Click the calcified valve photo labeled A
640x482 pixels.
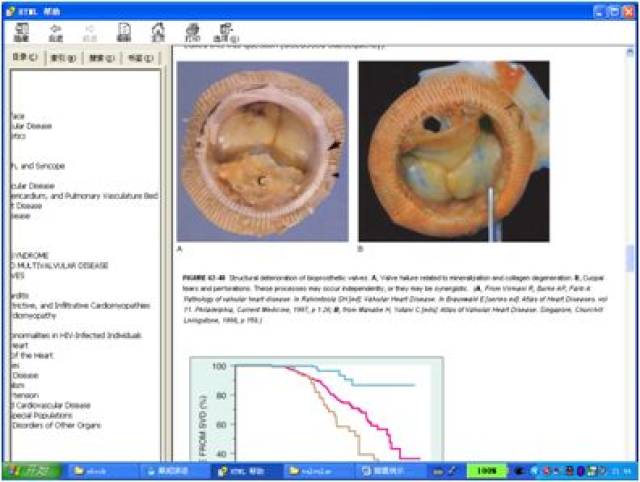click(263, 151)
